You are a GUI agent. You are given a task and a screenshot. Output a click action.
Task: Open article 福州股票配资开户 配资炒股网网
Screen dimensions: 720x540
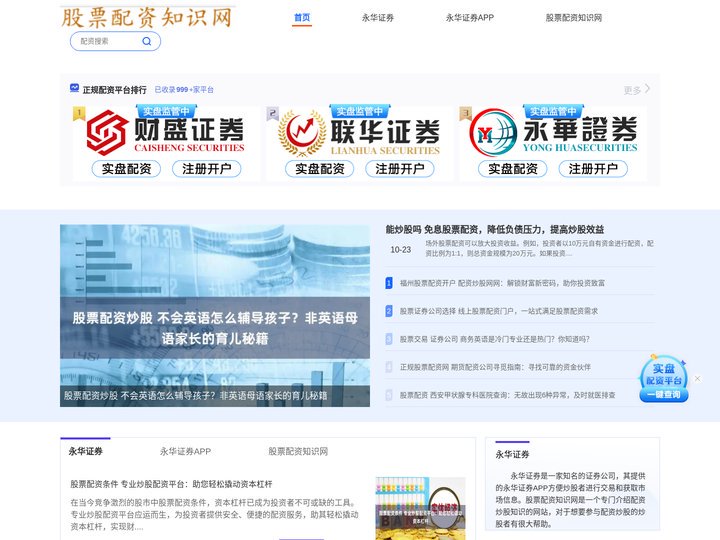point(502,283)
